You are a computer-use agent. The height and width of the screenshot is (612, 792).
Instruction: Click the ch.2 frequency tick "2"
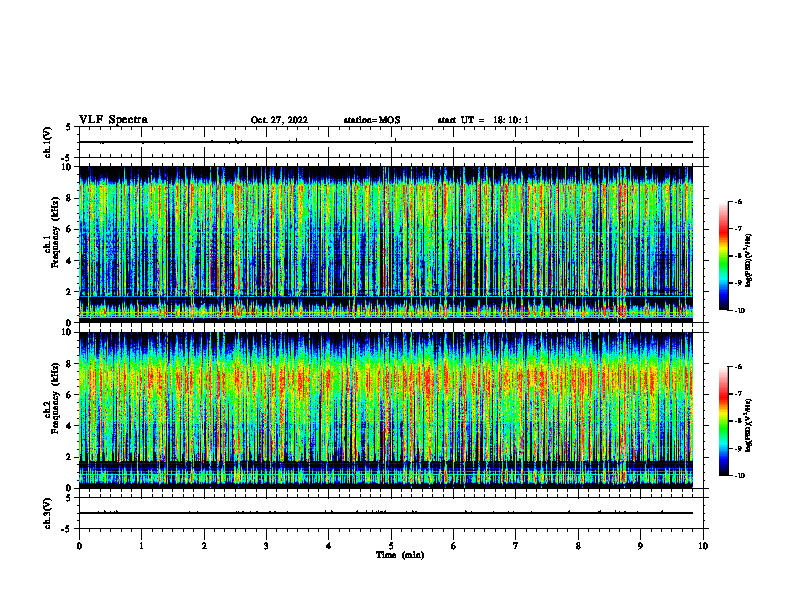71,457
